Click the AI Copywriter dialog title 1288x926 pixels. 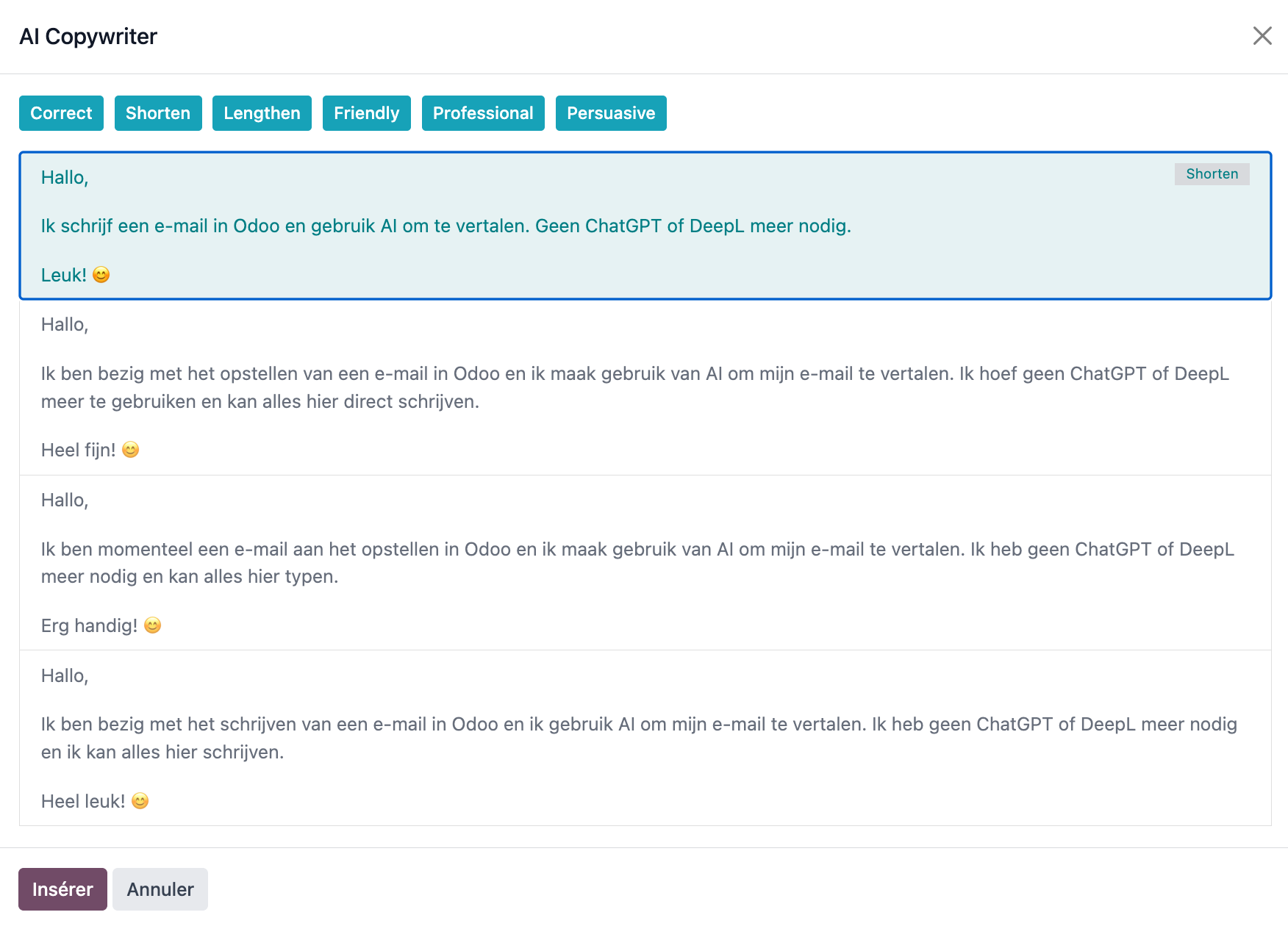coord(88,36)
